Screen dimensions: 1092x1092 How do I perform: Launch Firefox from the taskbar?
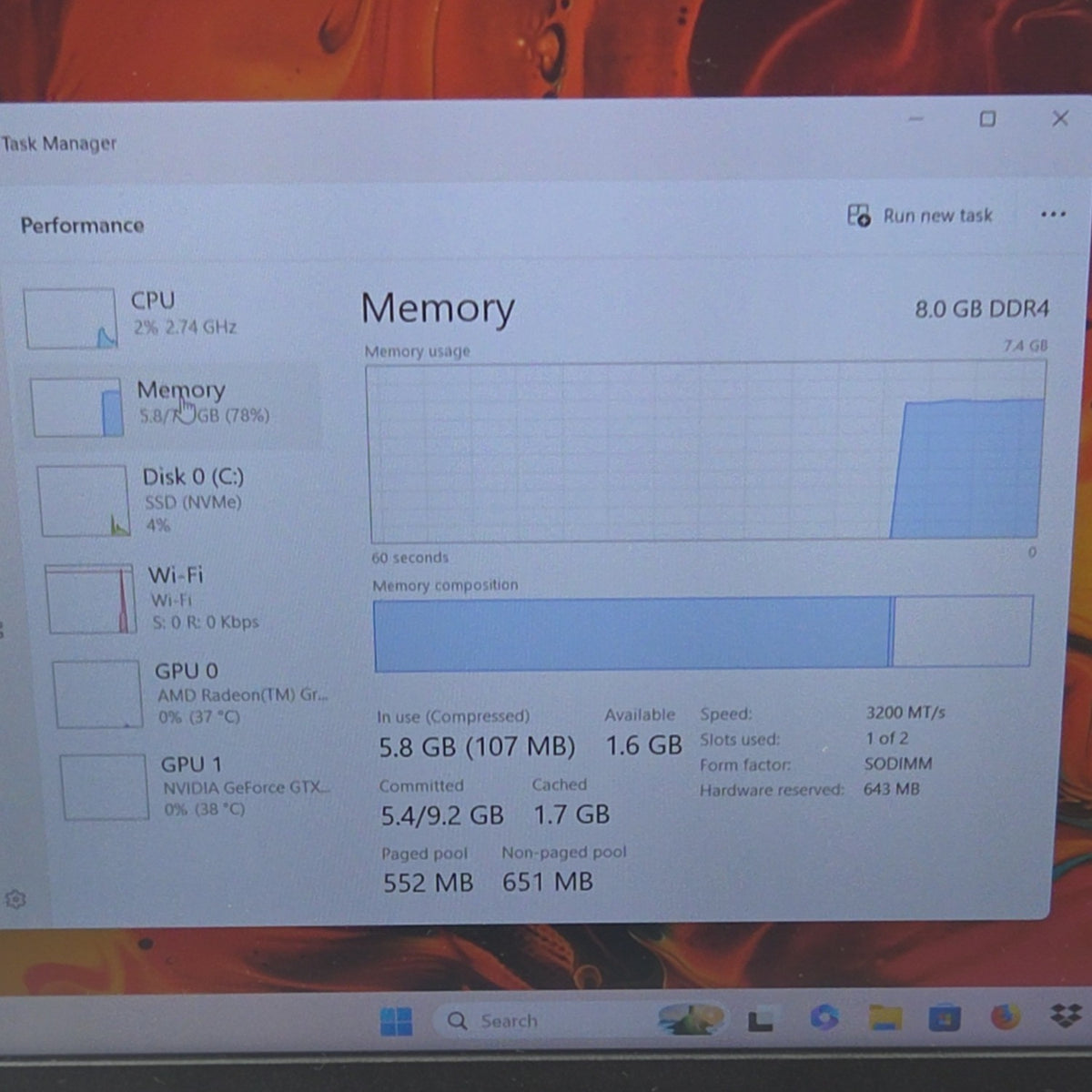tap(1006, 1016)
